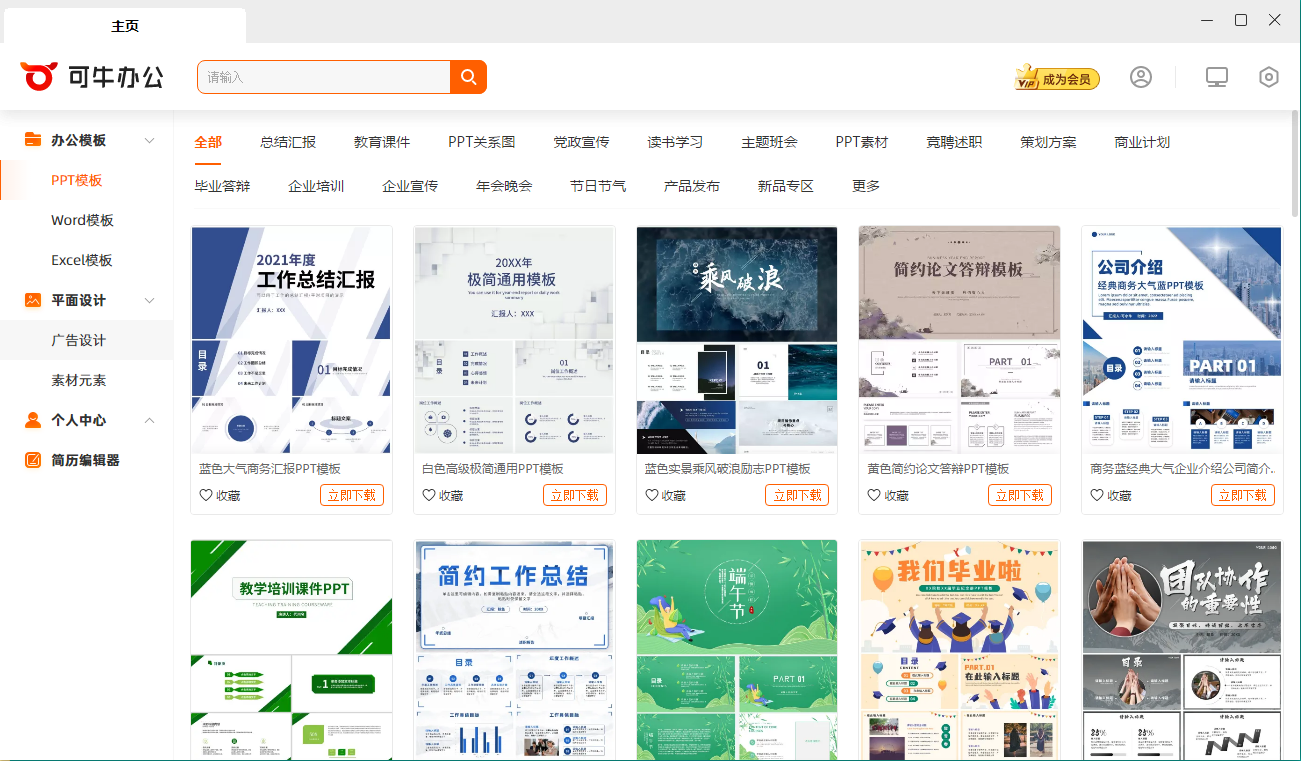Open Word模板 in the sidebar

pyautogui.click(x=82, y=220)
